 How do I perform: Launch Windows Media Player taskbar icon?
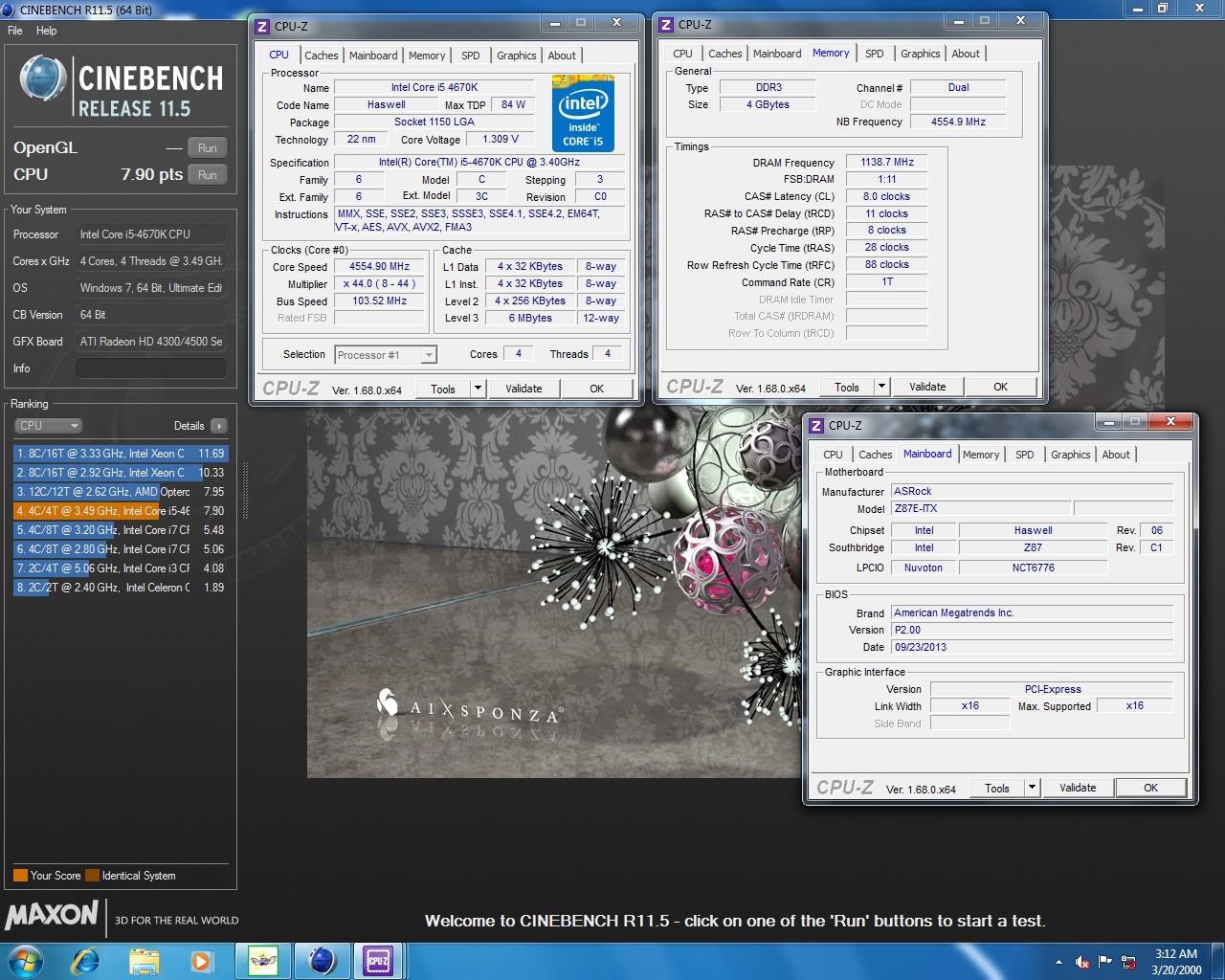click(x=201, y=961)
